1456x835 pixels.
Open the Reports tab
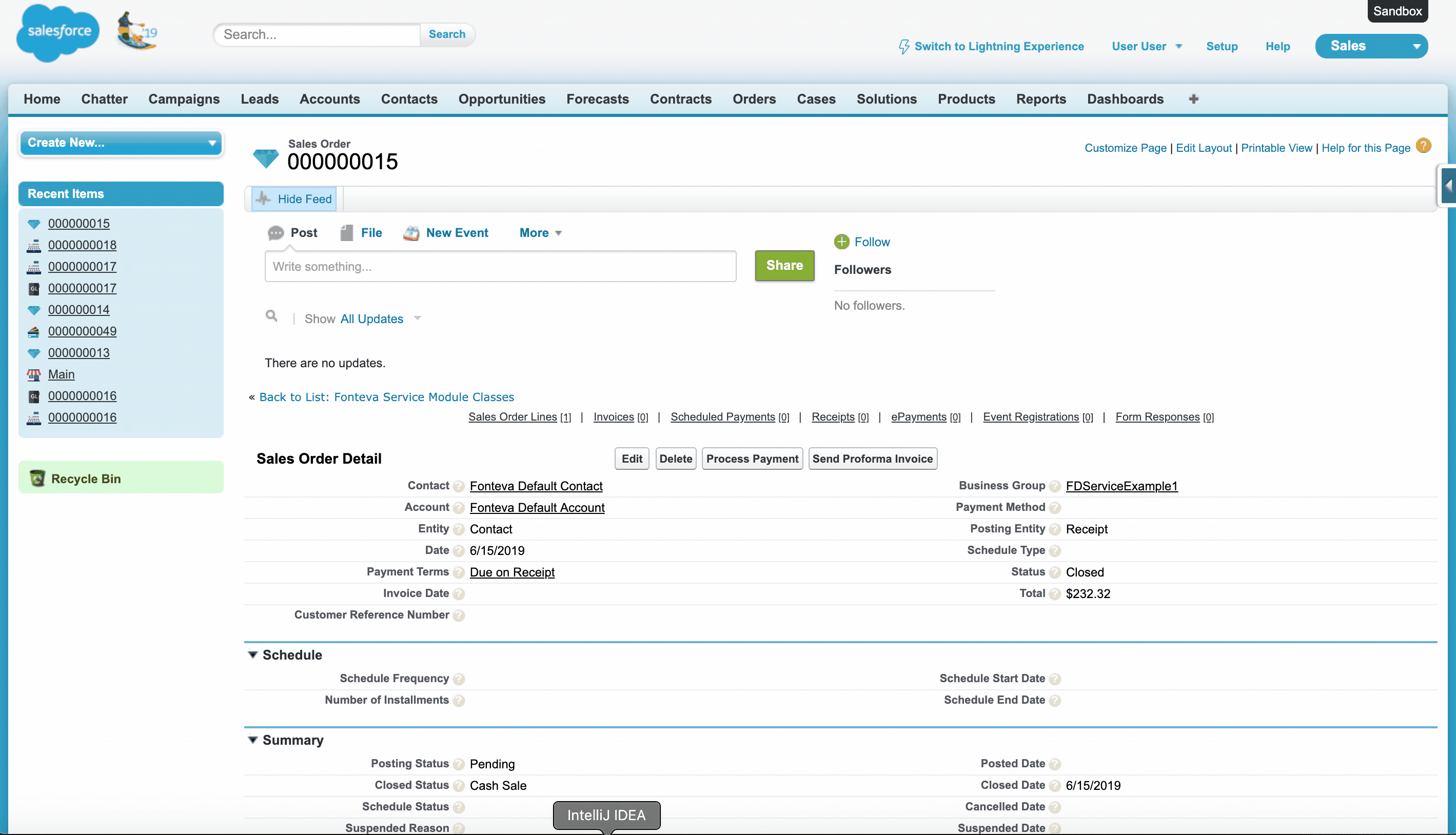(1041, 99)
